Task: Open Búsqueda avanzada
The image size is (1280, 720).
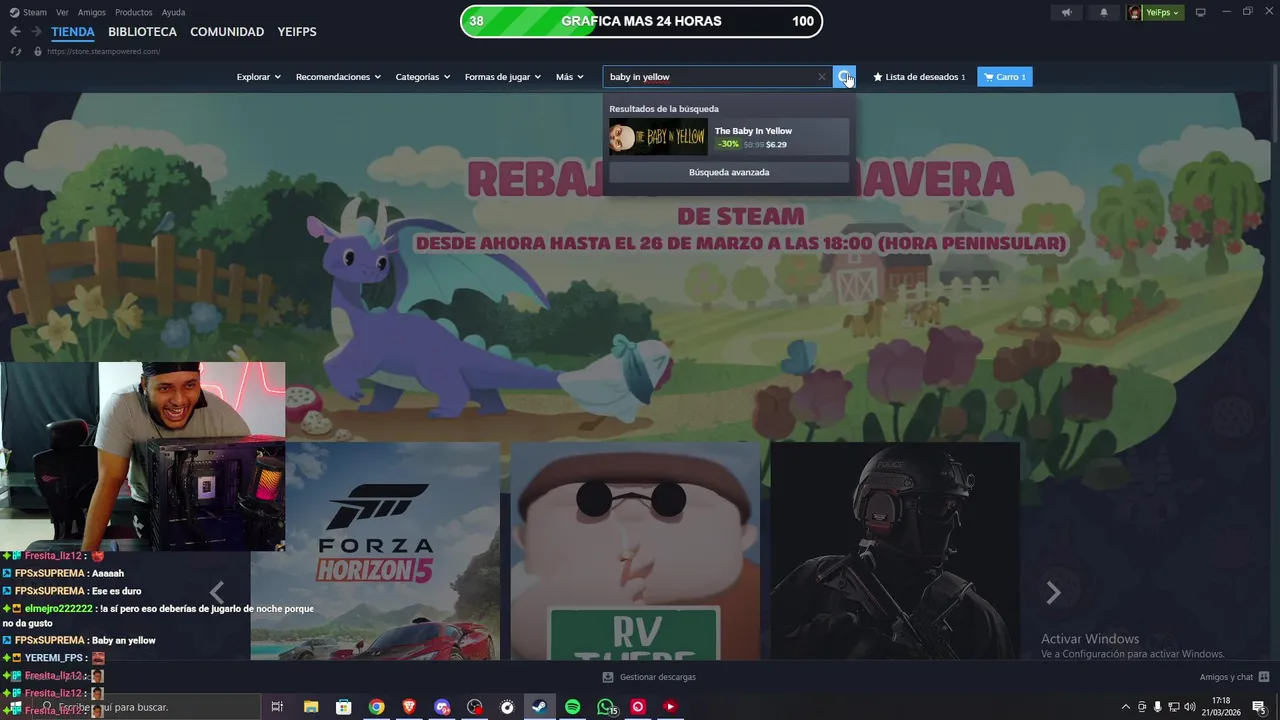Action: pos(729,172)
